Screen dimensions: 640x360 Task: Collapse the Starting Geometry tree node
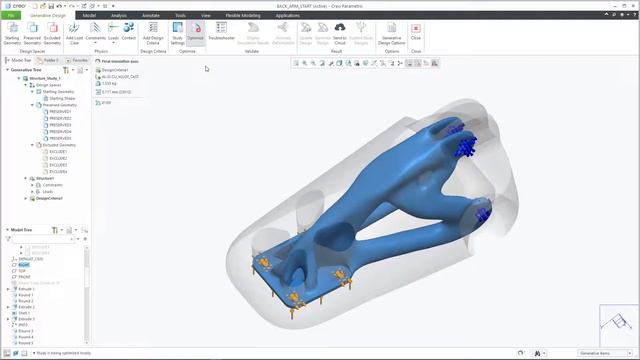(32, 92)
